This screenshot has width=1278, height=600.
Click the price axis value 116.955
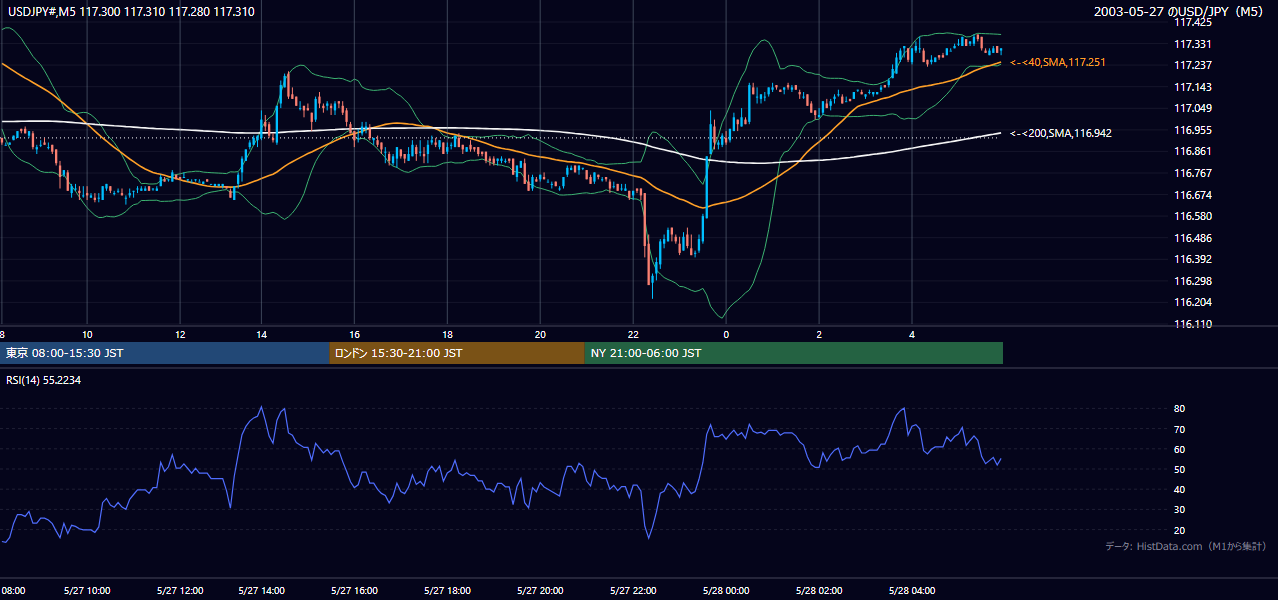[1194, 130]
